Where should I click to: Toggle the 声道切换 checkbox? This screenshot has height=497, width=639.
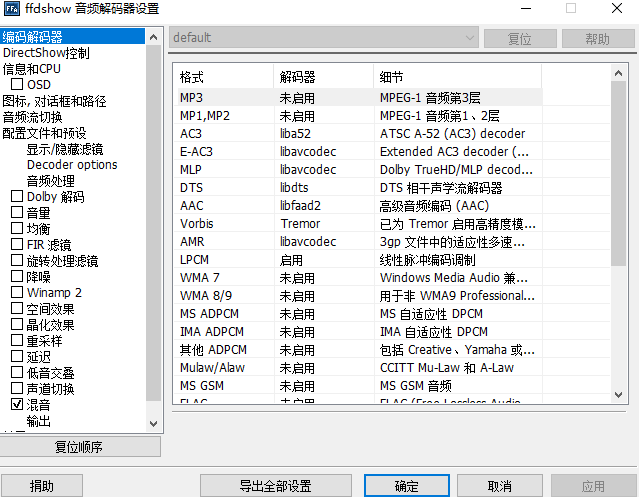(17, 388)
